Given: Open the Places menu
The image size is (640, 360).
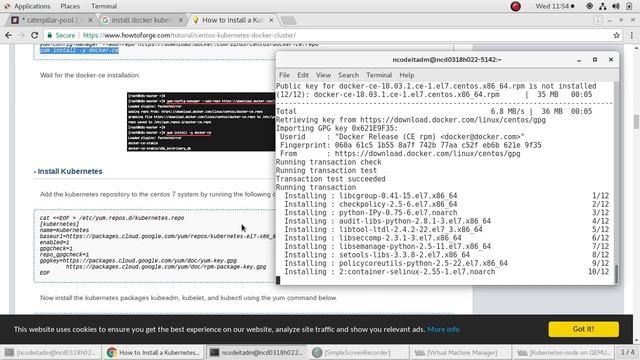Looking at the screenshot, I should [x=70, y=6].
